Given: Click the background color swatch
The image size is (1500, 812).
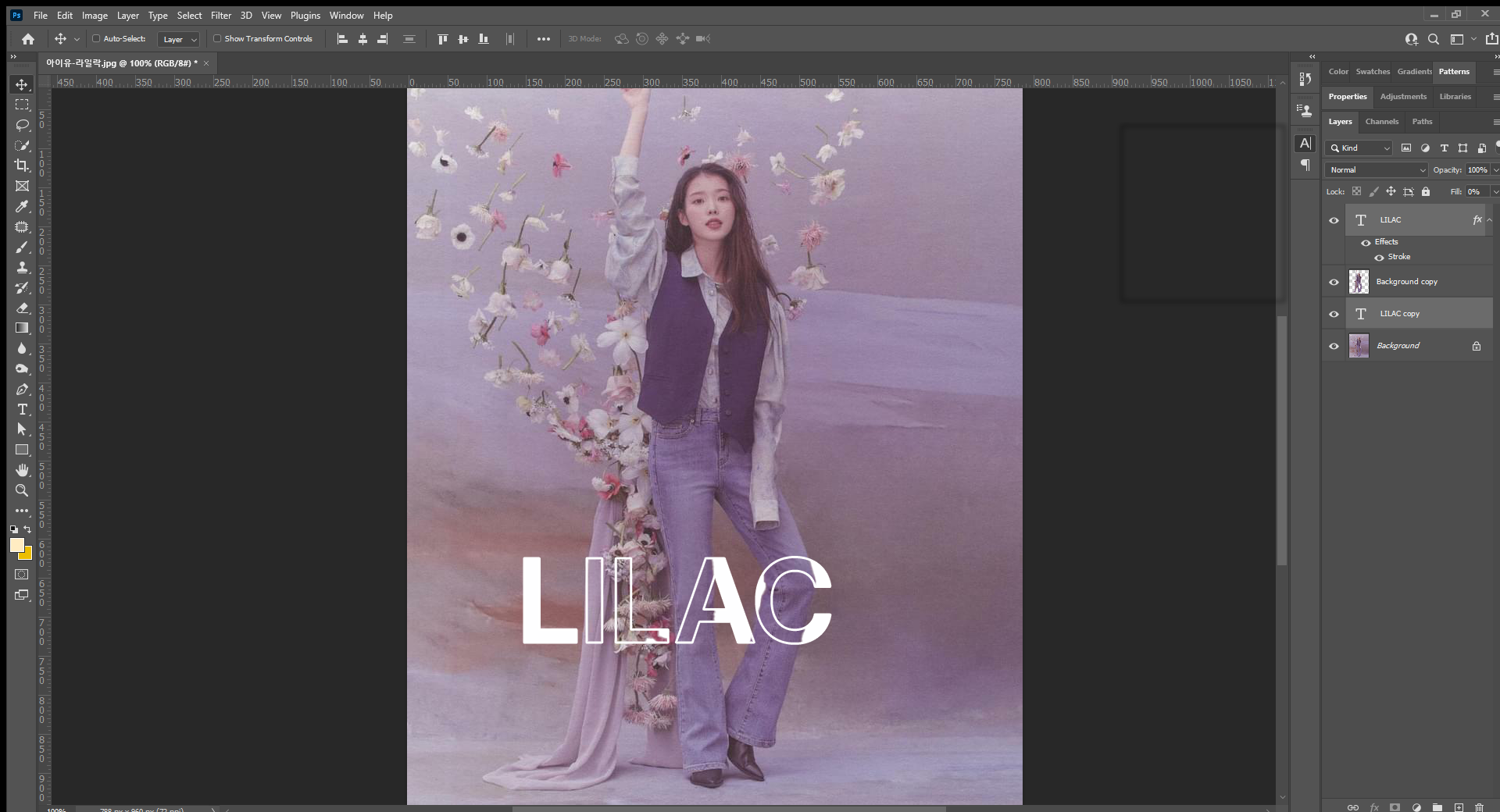Looking at the screenshot, I should coord(27,555).
